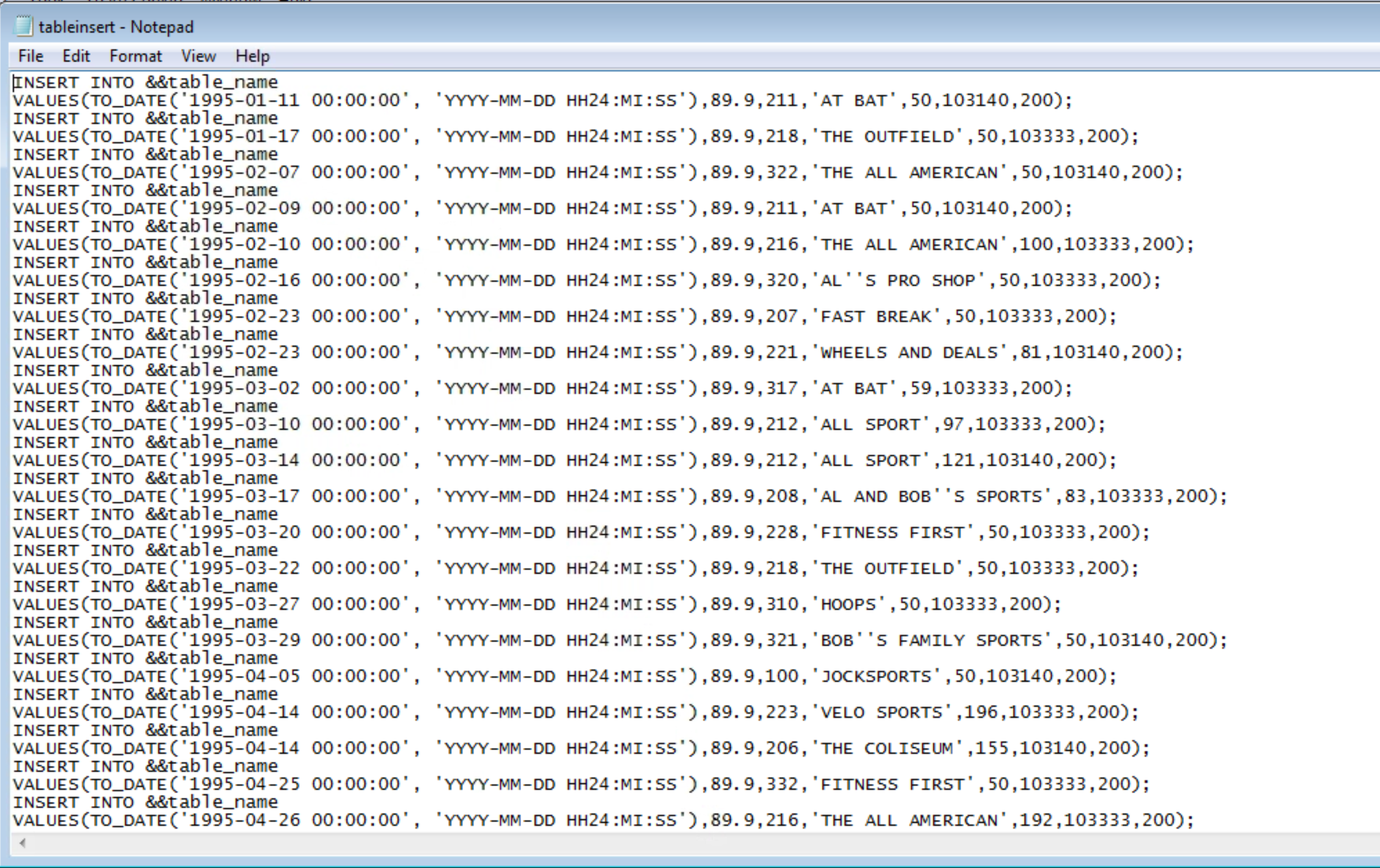Click the 'ALL SPORT' line dated 1995-03-10
Viewport: 1380px width, 868px height.
click(559, 425)
